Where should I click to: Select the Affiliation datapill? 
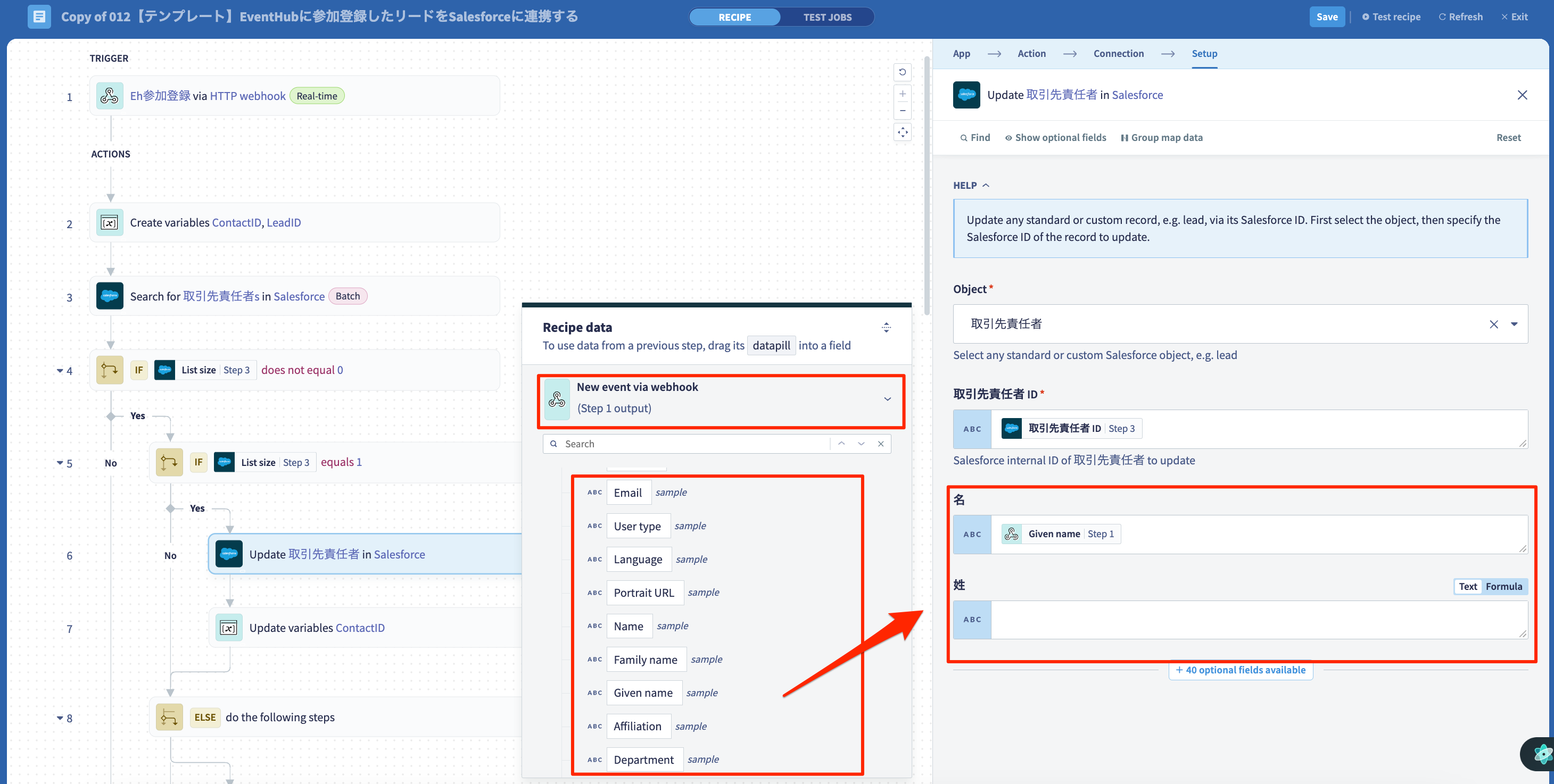[638, 726]
